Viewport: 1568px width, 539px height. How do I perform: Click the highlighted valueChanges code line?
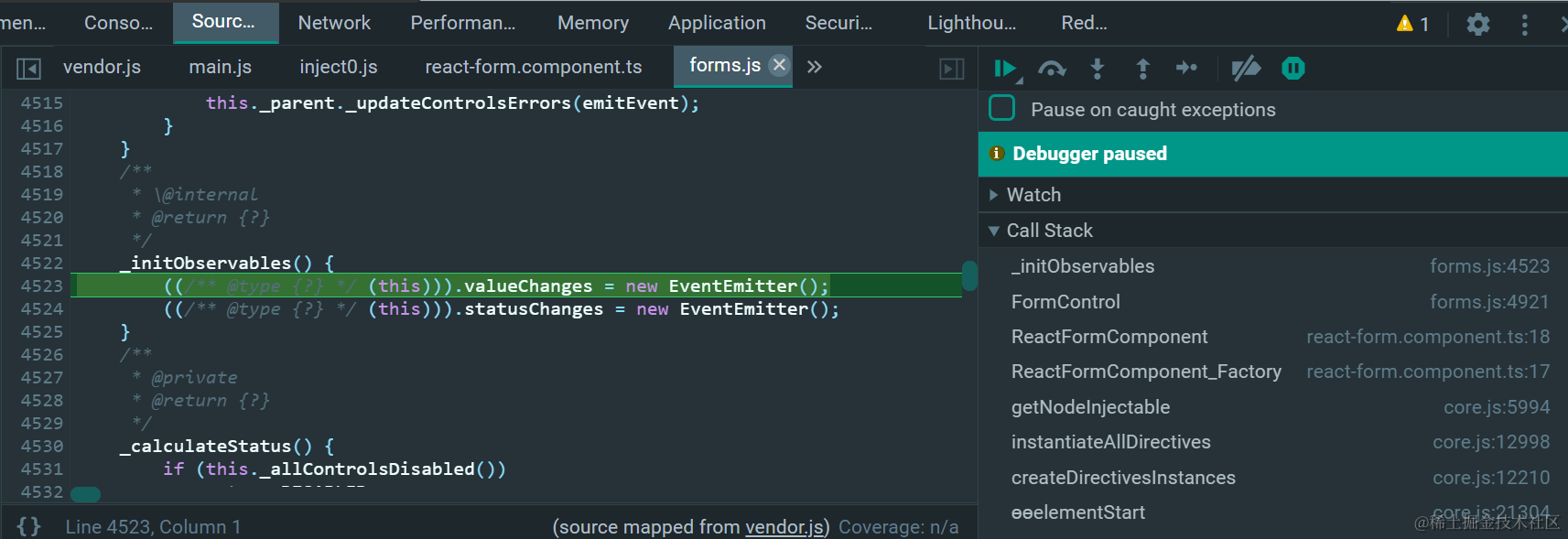point(517,286)
